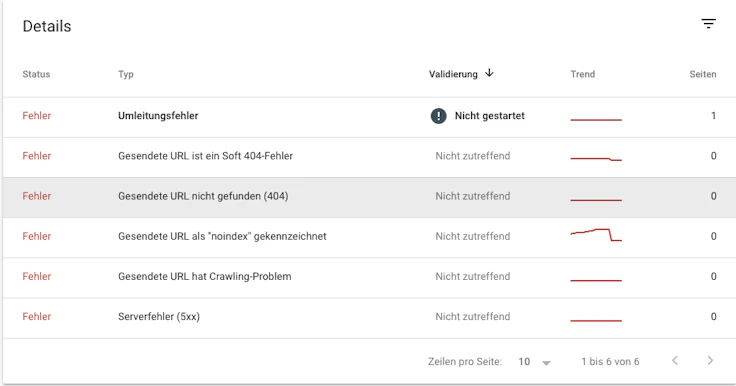Click Nicht zutreffend in Crawling-Problem row
This screenshot has height=386, width=736.
point(473,276)
